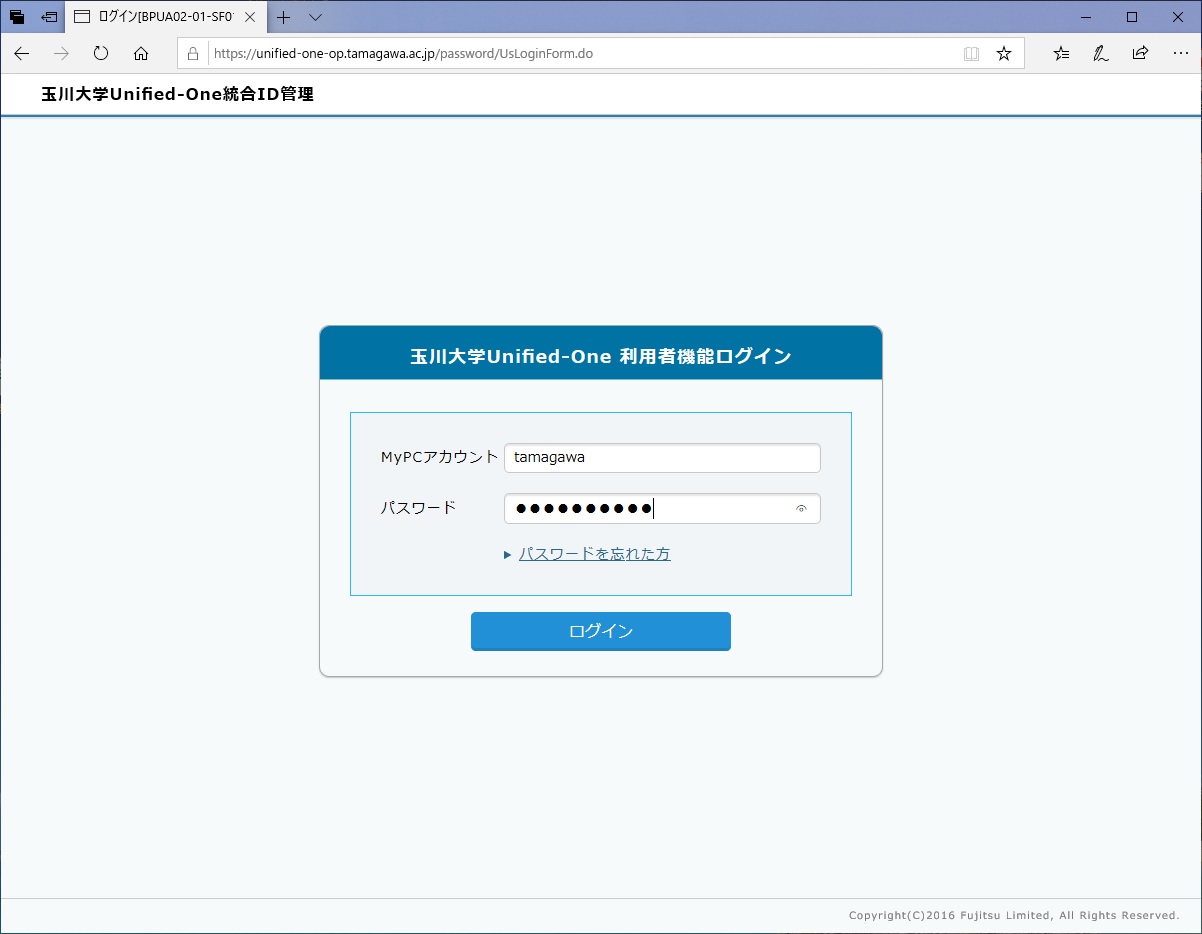Open the favorites hub list

[1061, 53]
